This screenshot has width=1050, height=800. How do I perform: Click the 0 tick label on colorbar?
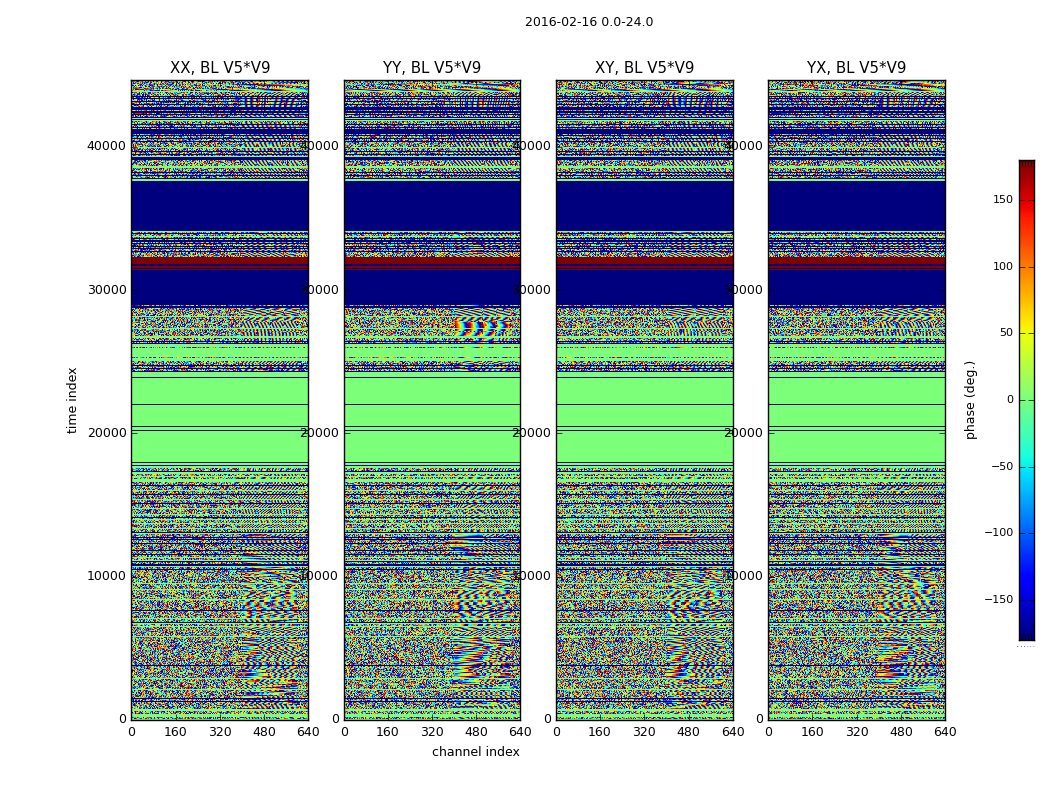pyautogui.click(x=1009, y=400)
